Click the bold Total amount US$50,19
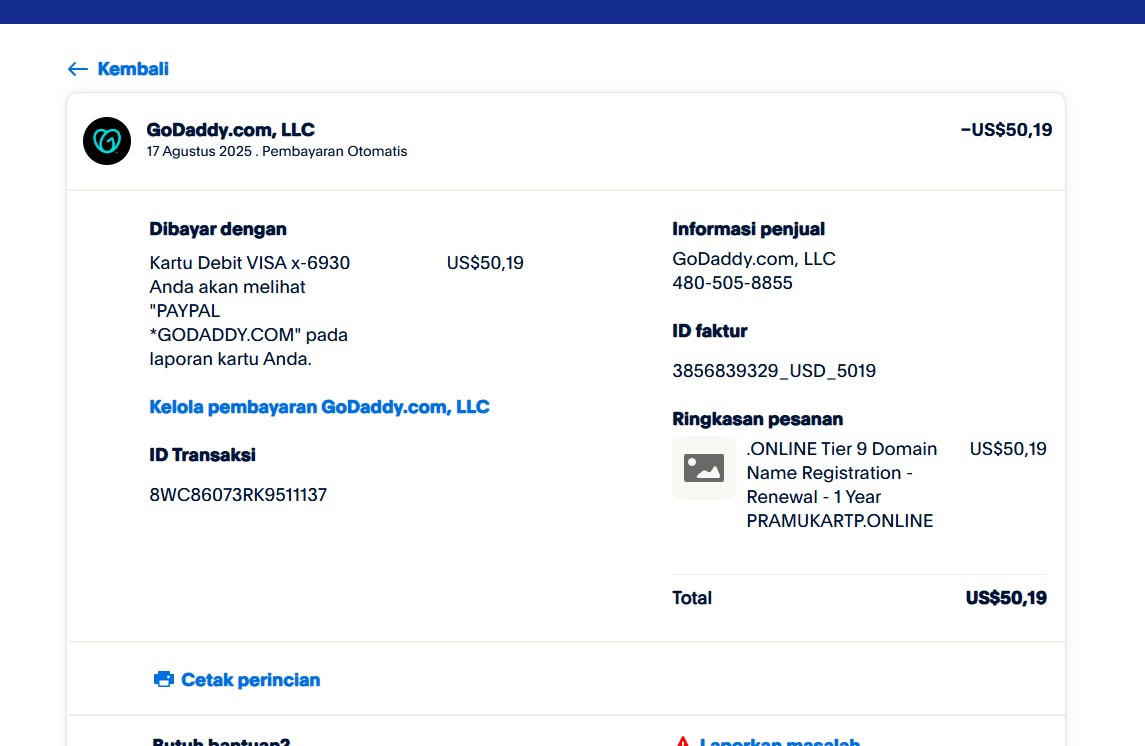The height and width of the screenshot is (746, 1145). tap(1006, 598)
